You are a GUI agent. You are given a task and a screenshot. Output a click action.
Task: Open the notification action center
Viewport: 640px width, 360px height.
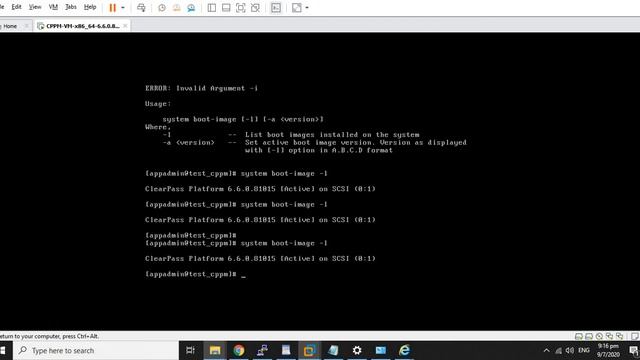click(x=634, y=351)
